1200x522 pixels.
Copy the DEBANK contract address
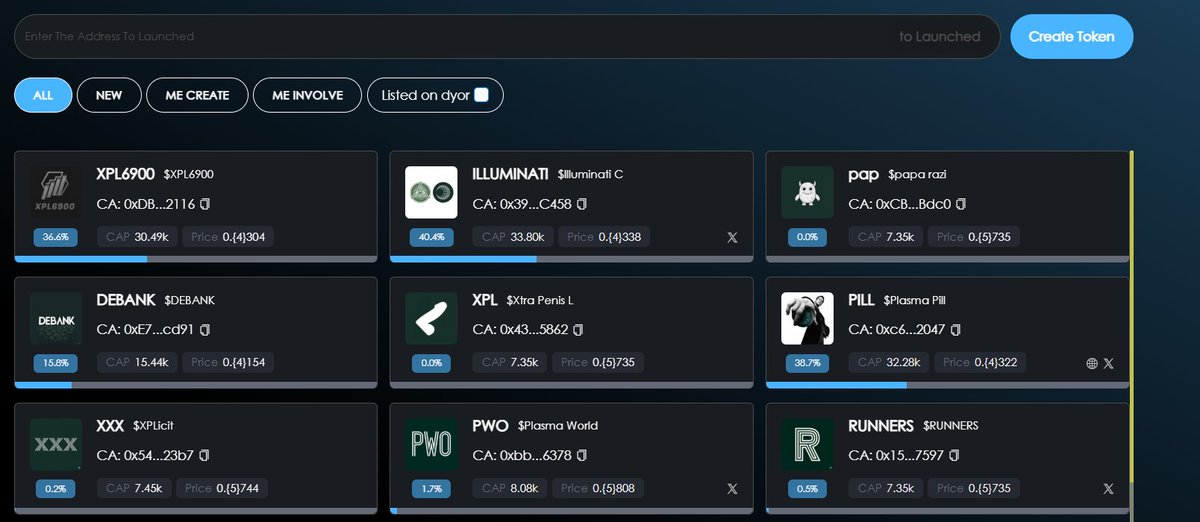click(205, 329)
